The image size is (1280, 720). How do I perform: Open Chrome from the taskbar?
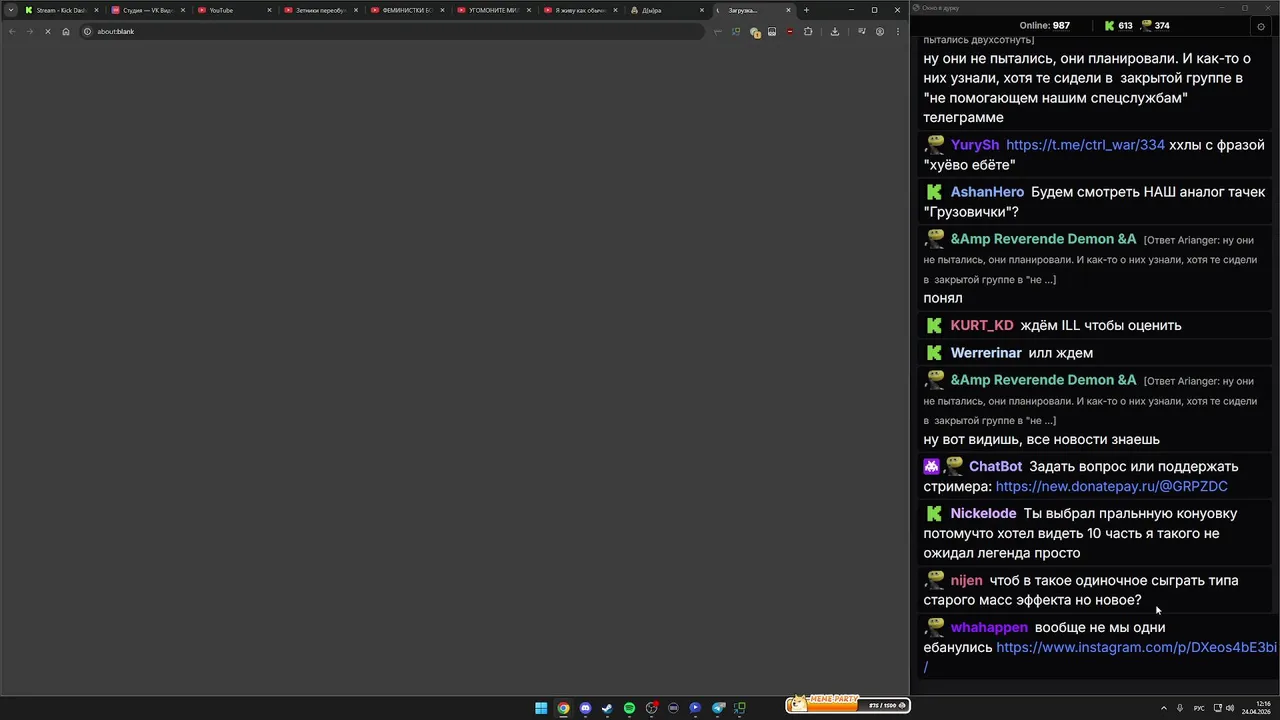pos(563,708)
